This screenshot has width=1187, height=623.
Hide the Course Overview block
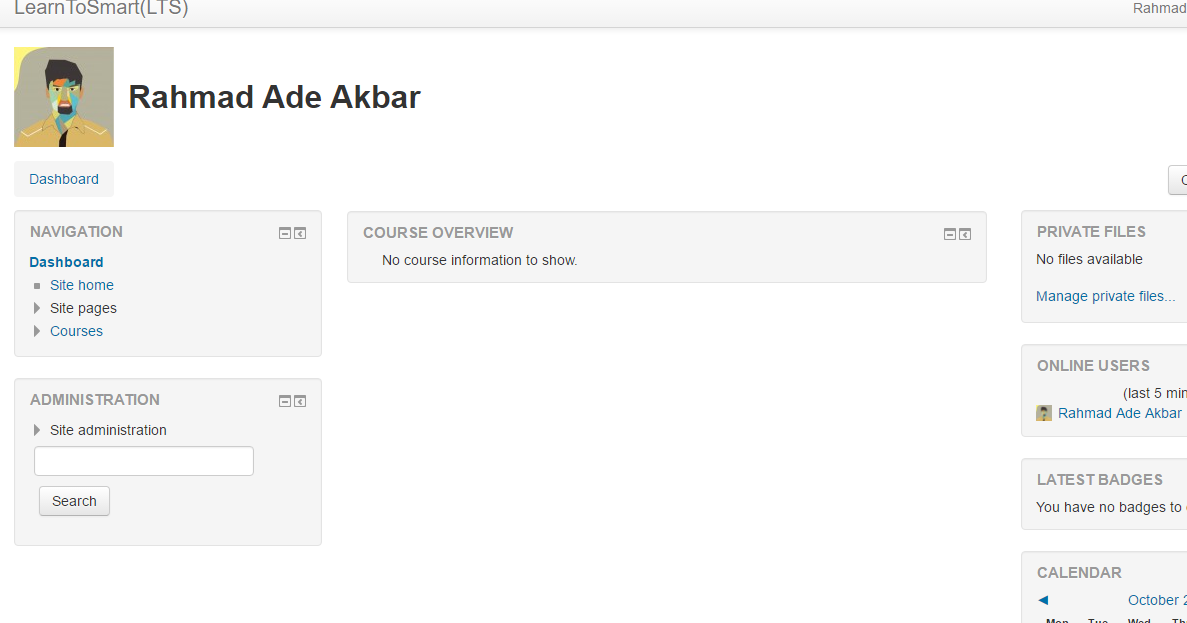click(x=949, y=235)
